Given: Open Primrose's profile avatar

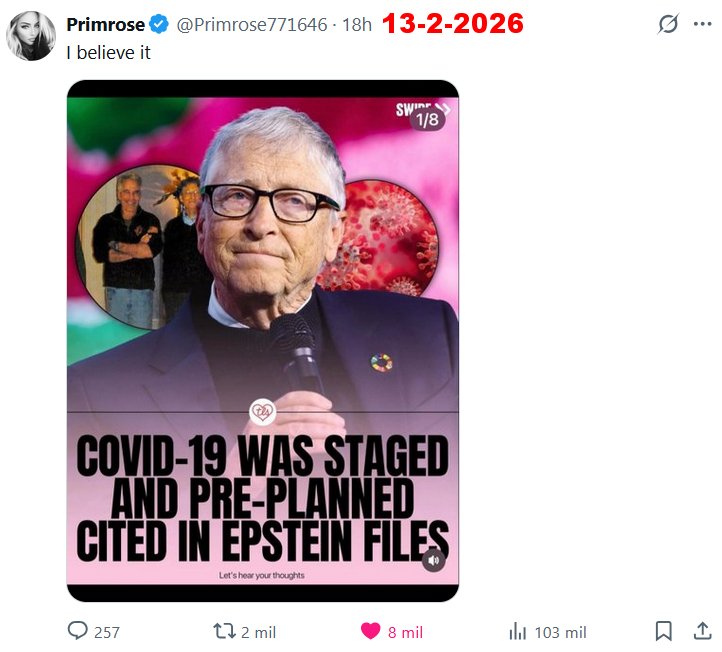Looking at the screenshot, I should tap(31, 37).
